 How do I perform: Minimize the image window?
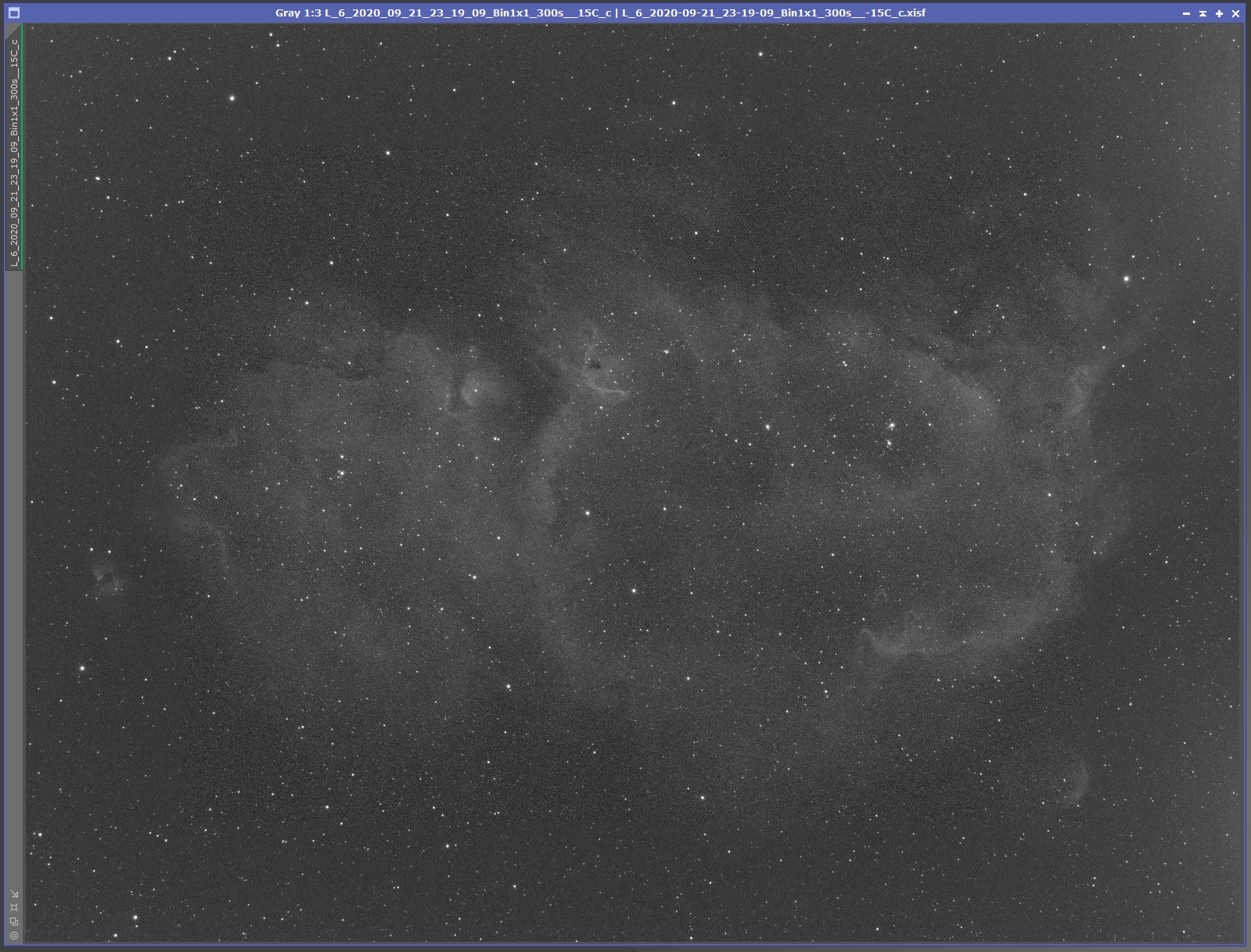click(1186, 13)
